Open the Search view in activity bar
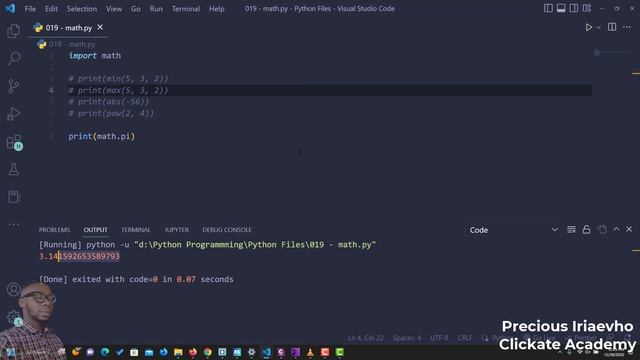The image size is (640, 360). (x=14, y=58)
